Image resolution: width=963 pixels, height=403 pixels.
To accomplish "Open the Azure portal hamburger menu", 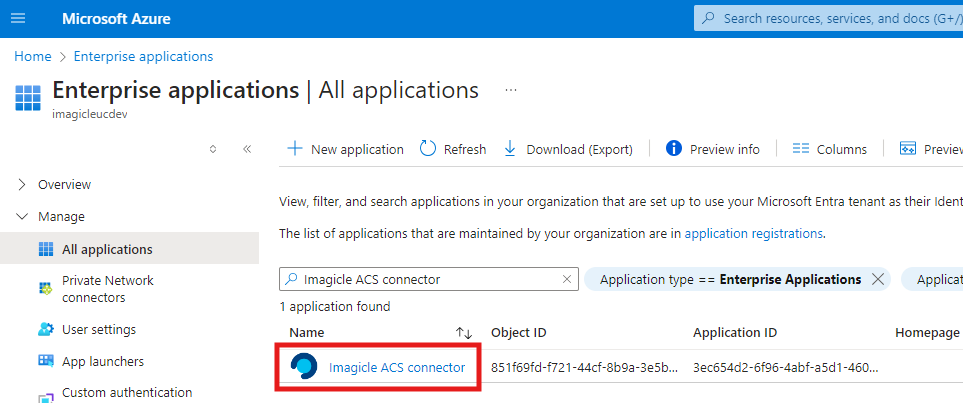I will [x=19, y=19].
